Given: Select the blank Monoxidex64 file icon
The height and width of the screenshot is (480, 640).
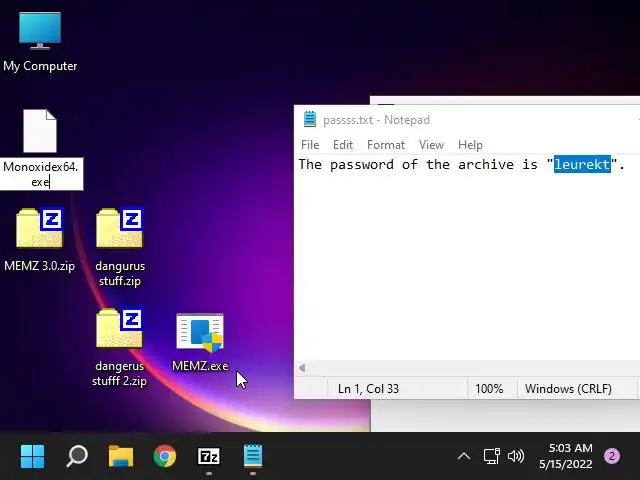Looking at the screenshot, I should [40, 131].
